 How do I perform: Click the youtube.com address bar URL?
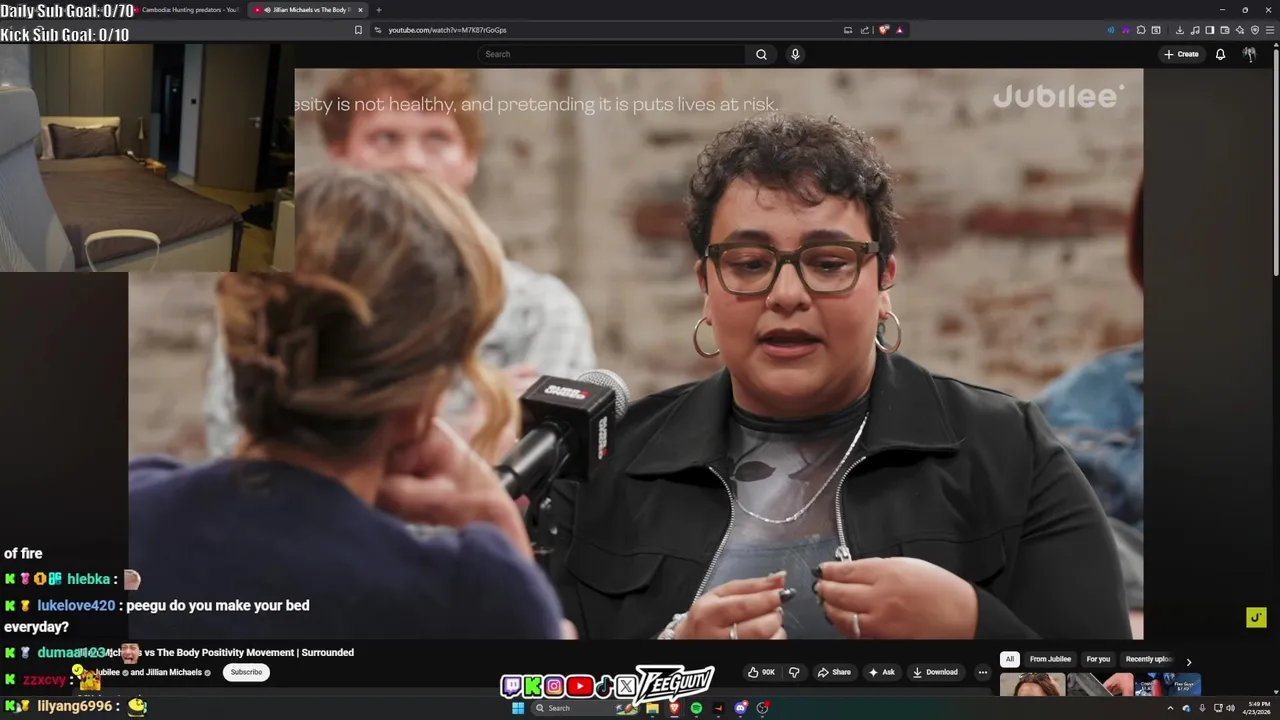click(447, 30)
